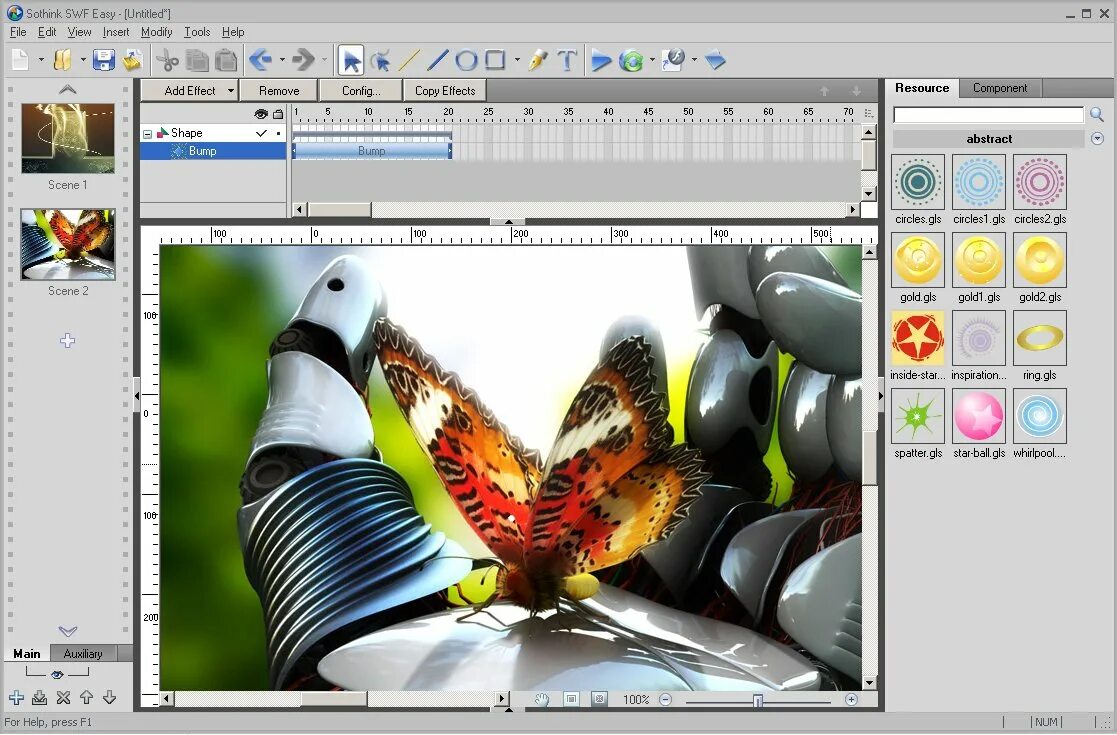The height and width of the screenshot is (735, 1117).
Task: Click the Undo blue arrow
Action: point(261,61)
